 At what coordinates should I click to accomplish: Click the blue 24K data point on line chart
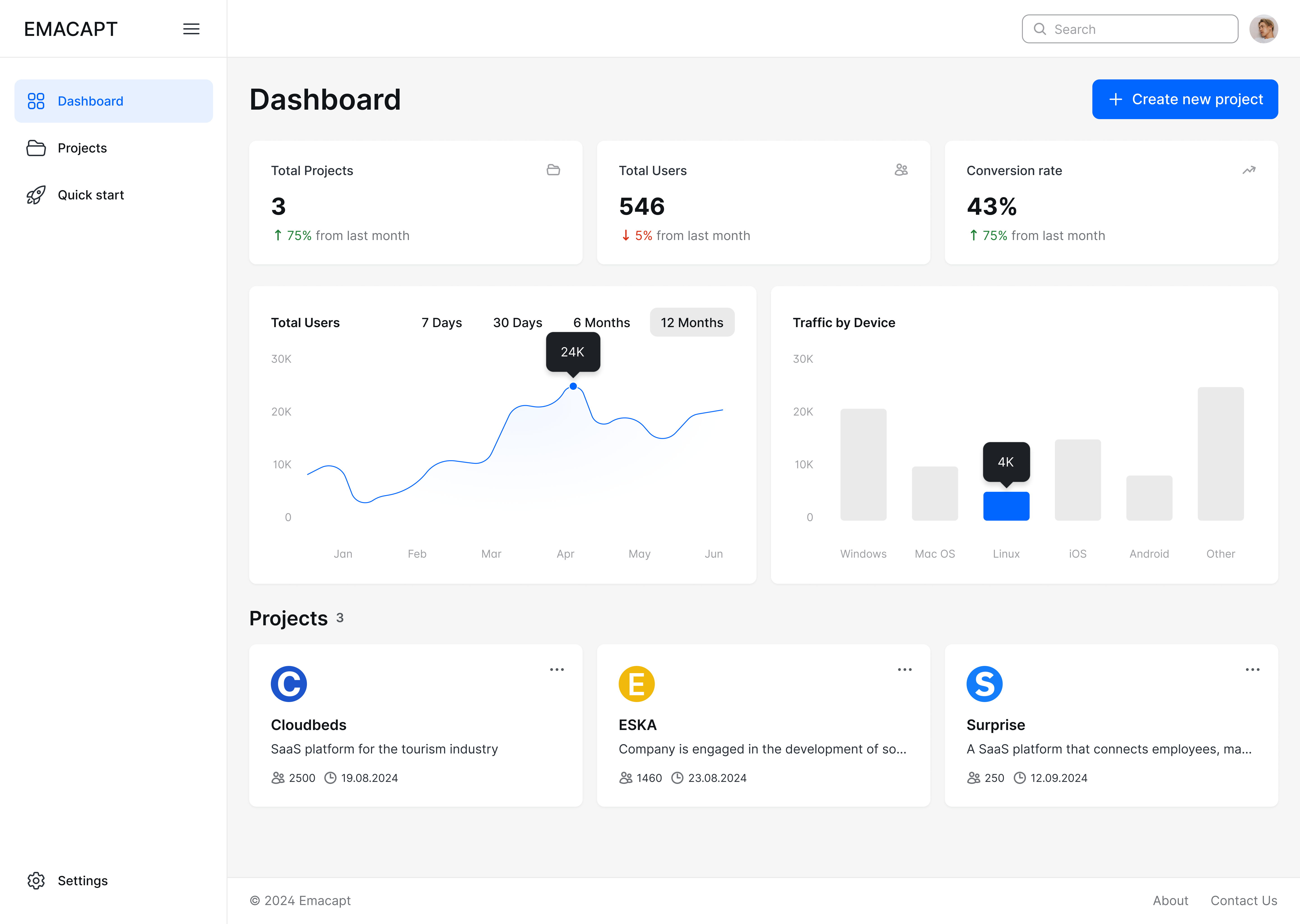coord(573,386)
